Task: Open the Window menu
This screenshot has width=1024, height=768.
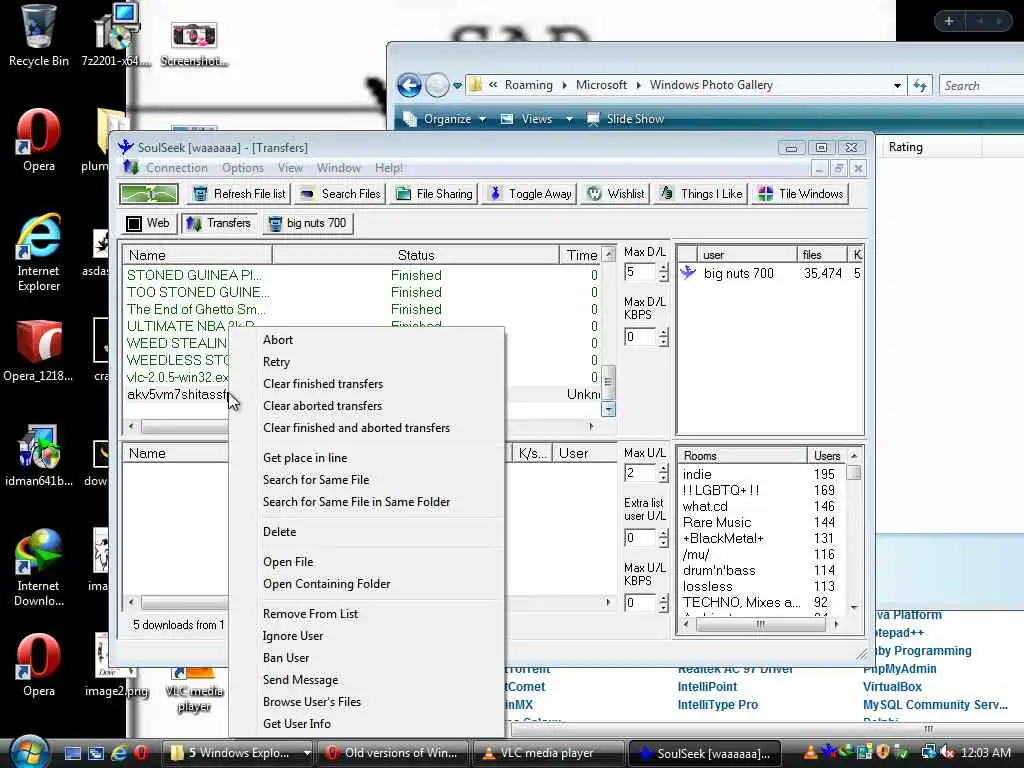Action: (338, 168)
